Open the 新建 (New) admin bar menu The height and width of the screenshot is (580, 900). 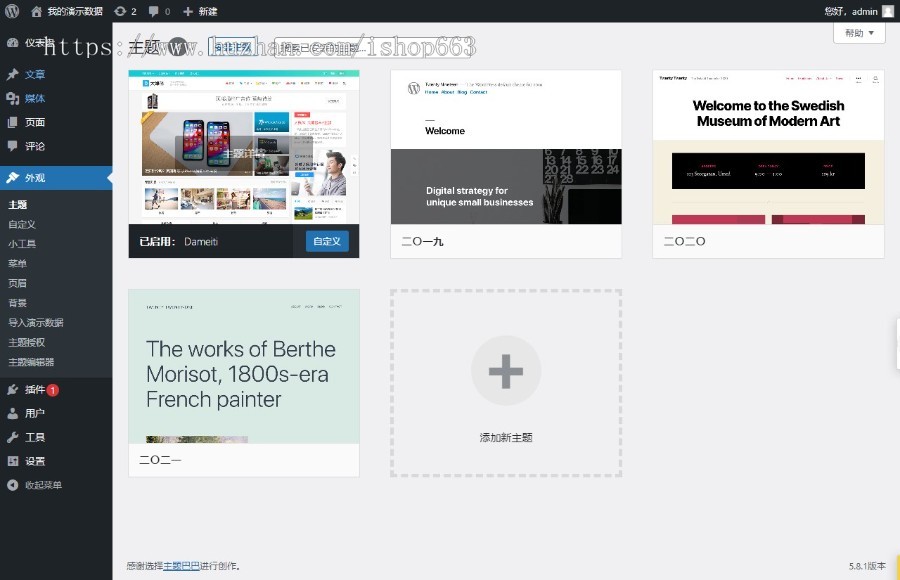[200, 11]
